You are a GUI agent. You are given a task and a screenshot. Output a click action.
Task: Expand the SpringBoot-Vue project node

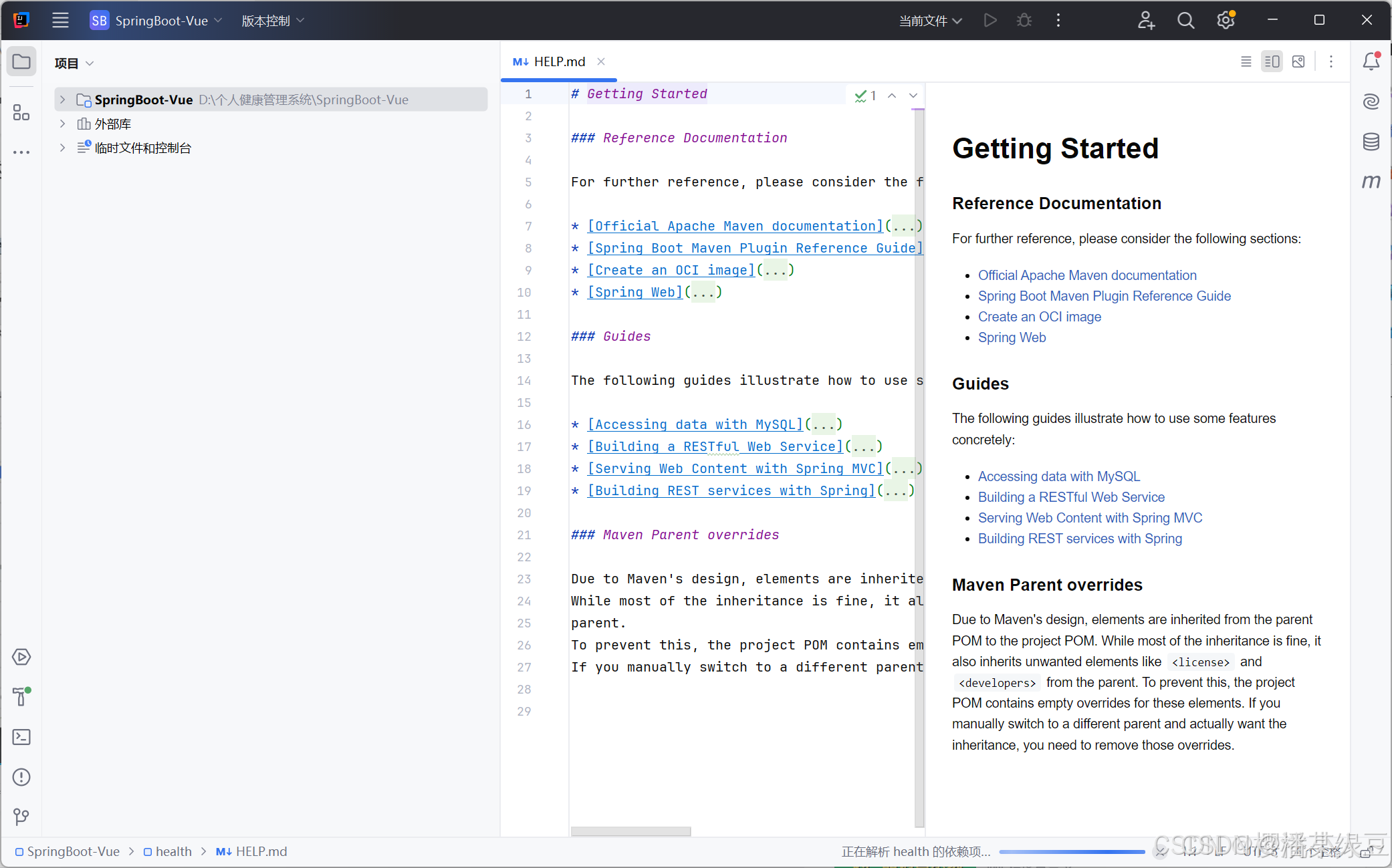click(62, 100)
